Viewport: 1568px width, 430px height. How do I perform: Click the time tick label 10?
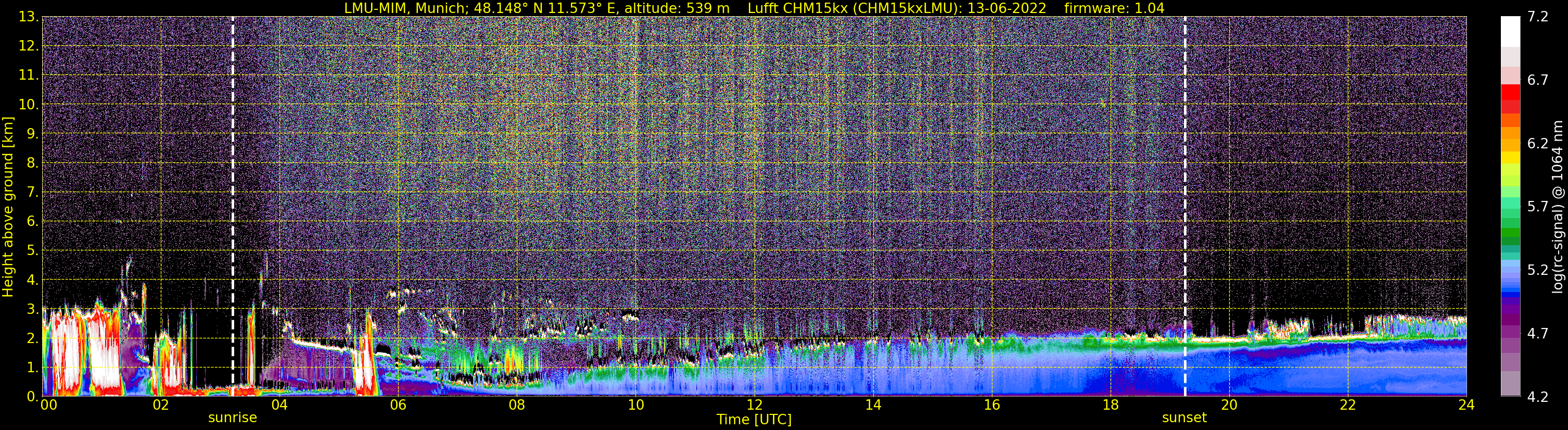(x=635, y=405)
